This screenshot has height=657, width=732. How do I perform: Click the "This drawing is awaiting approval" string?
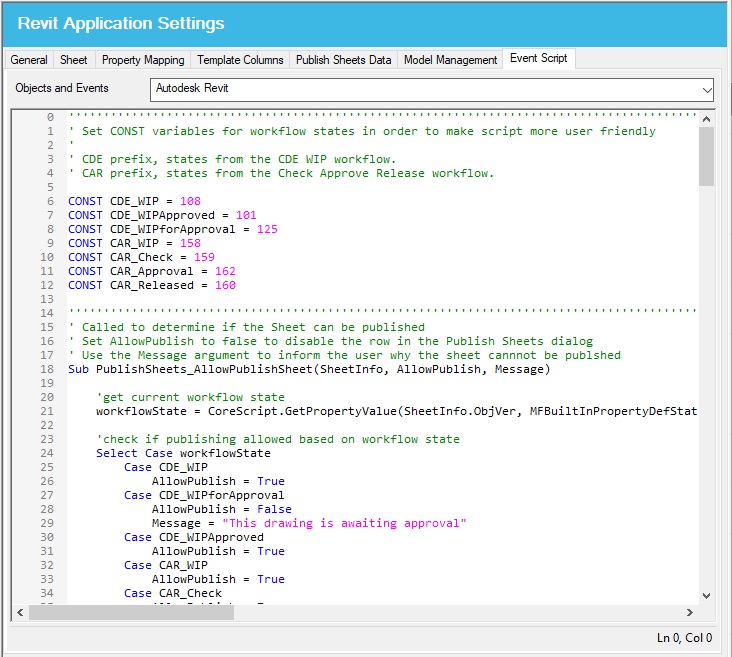(x=345, y=523)
